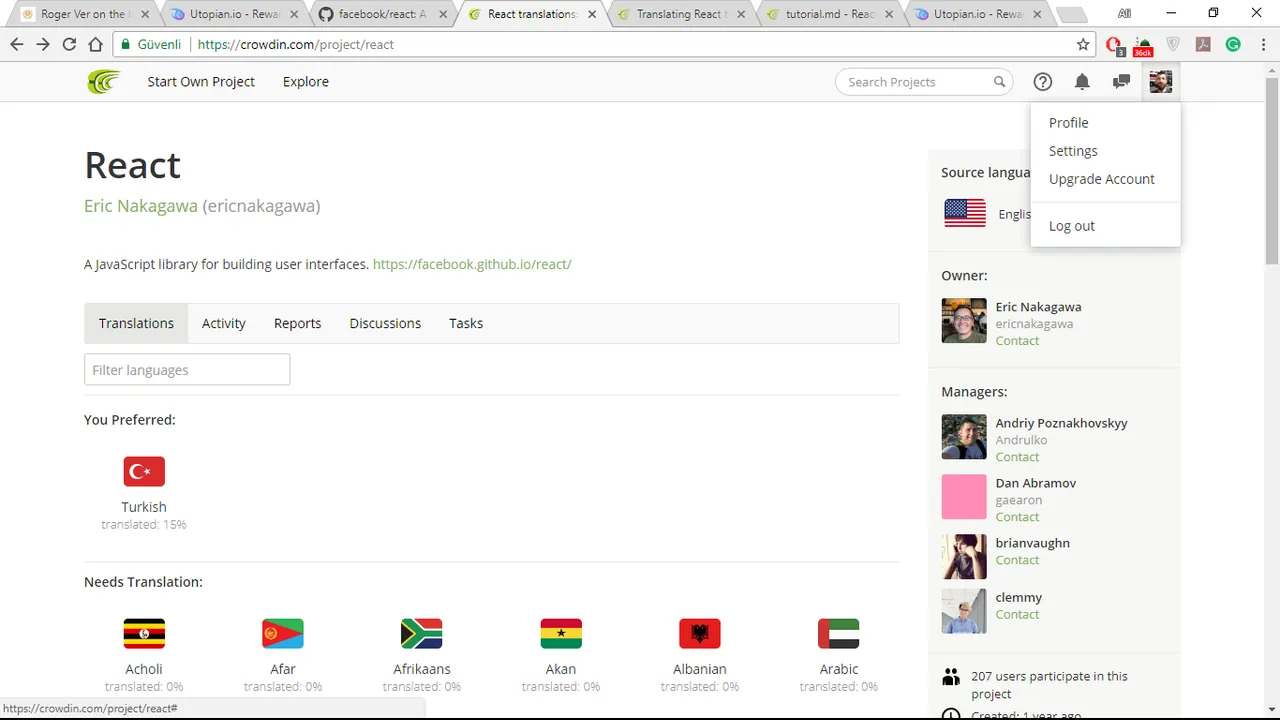Bookmark page with star icon
Screen dimensions: 1280x720
(x=1083, y=44)
